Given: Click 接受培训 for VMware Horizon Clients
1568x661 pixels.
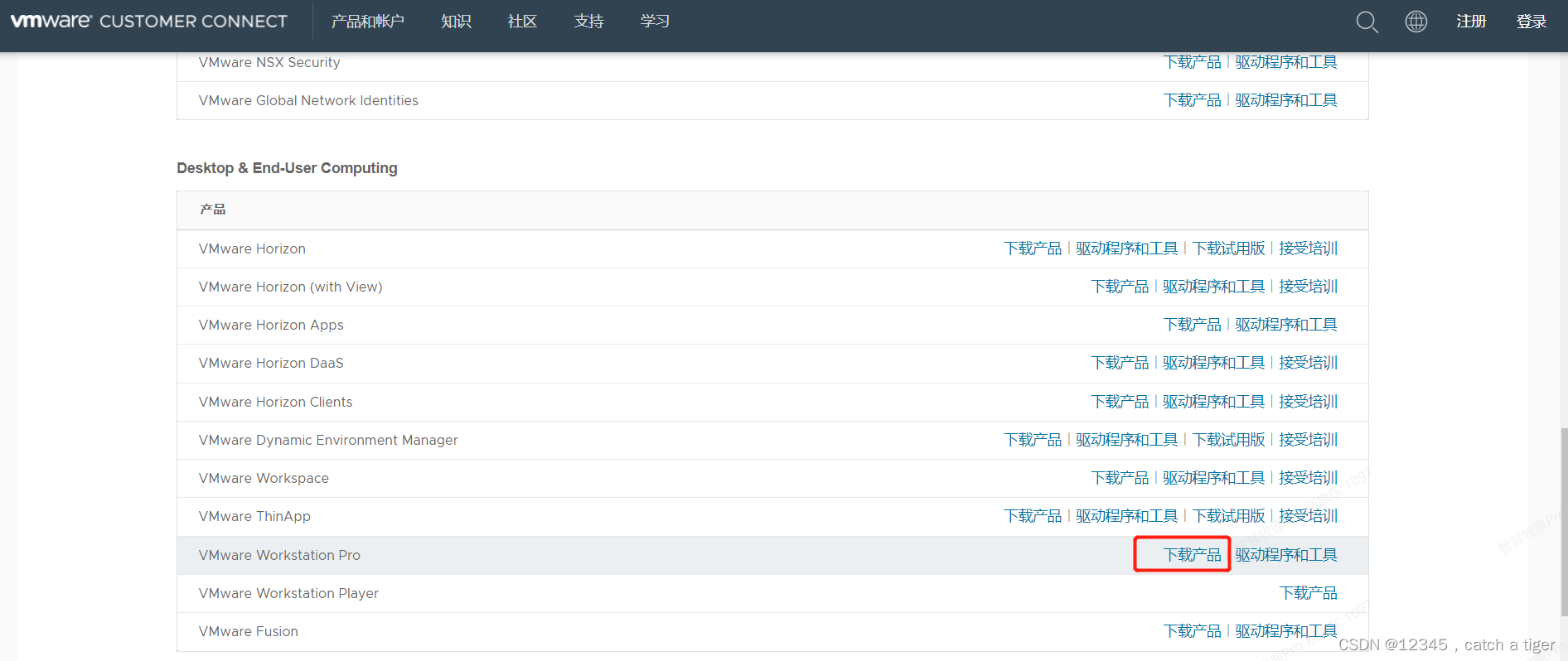Looking at the screenshot, I should (1309, 402).
